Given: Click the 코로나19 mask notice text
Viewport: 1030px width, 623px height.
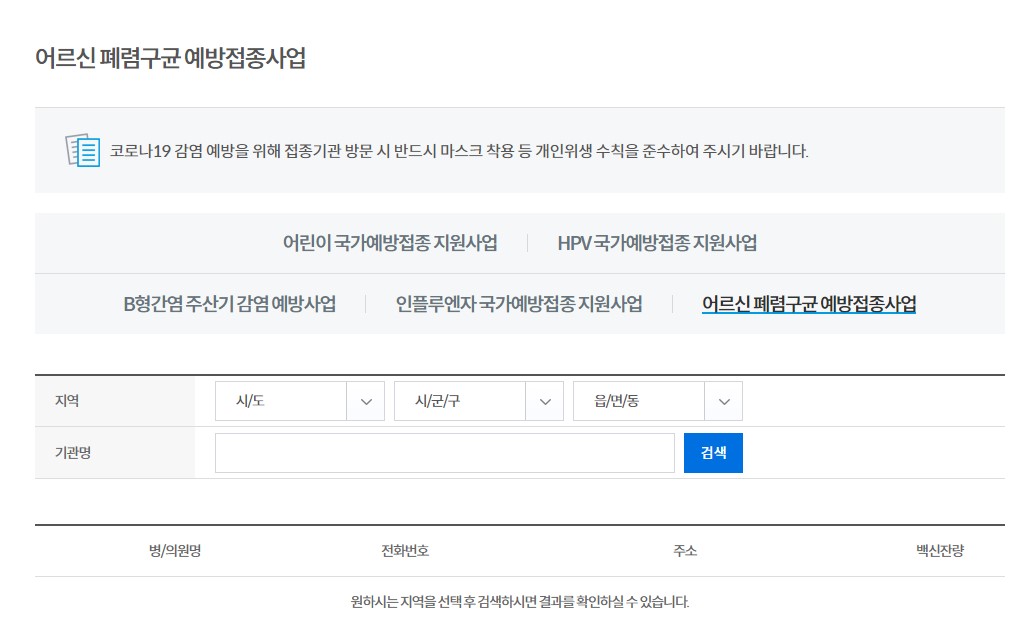Looking at the screenshot, I should pos(459,151).
